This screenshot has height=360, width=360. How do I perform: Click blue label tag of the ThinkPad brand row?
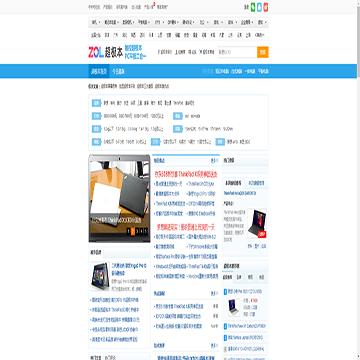click(x=96, y=103)
